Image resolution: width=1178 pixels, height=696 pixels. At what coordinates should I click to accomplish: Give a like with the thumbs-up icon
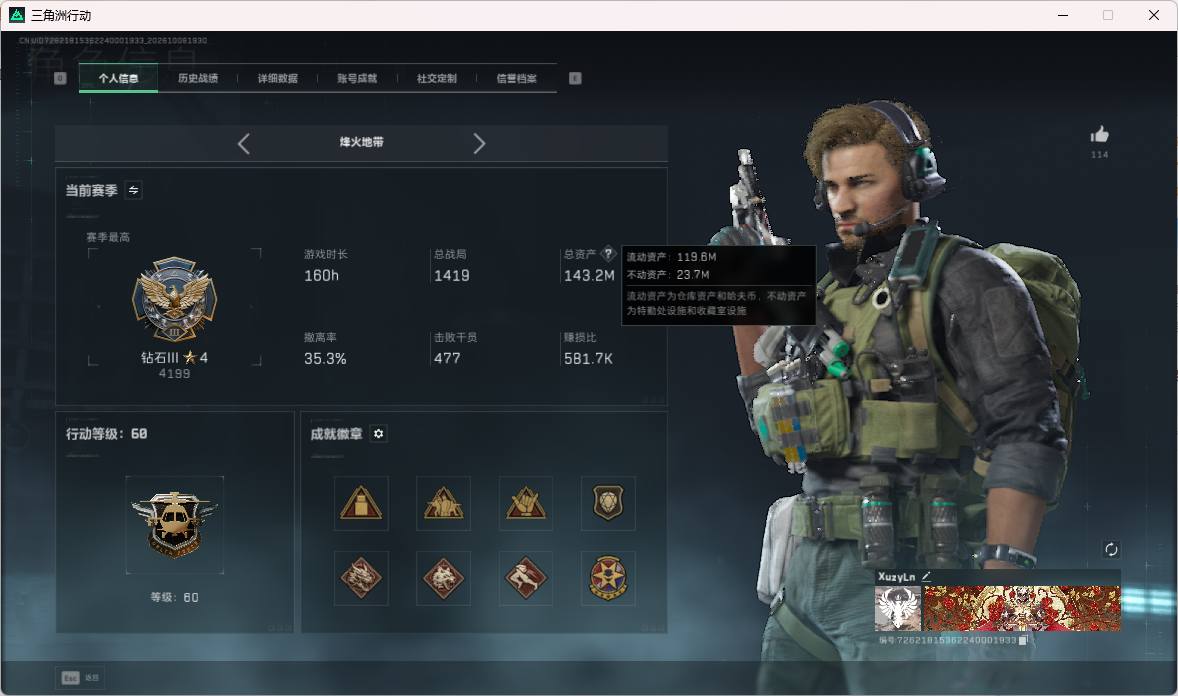1099,135
